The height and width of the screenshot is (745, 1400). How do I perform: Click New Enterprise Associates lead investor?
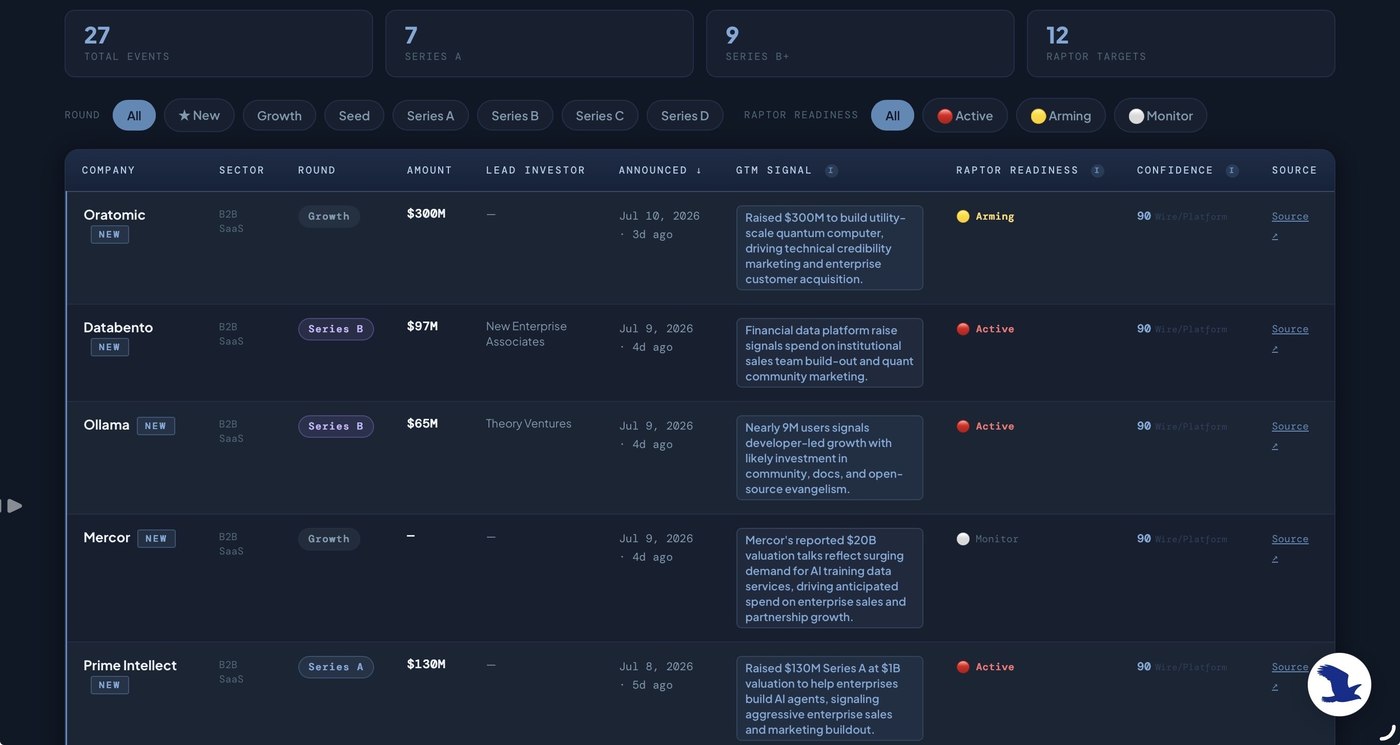(526, 334)
